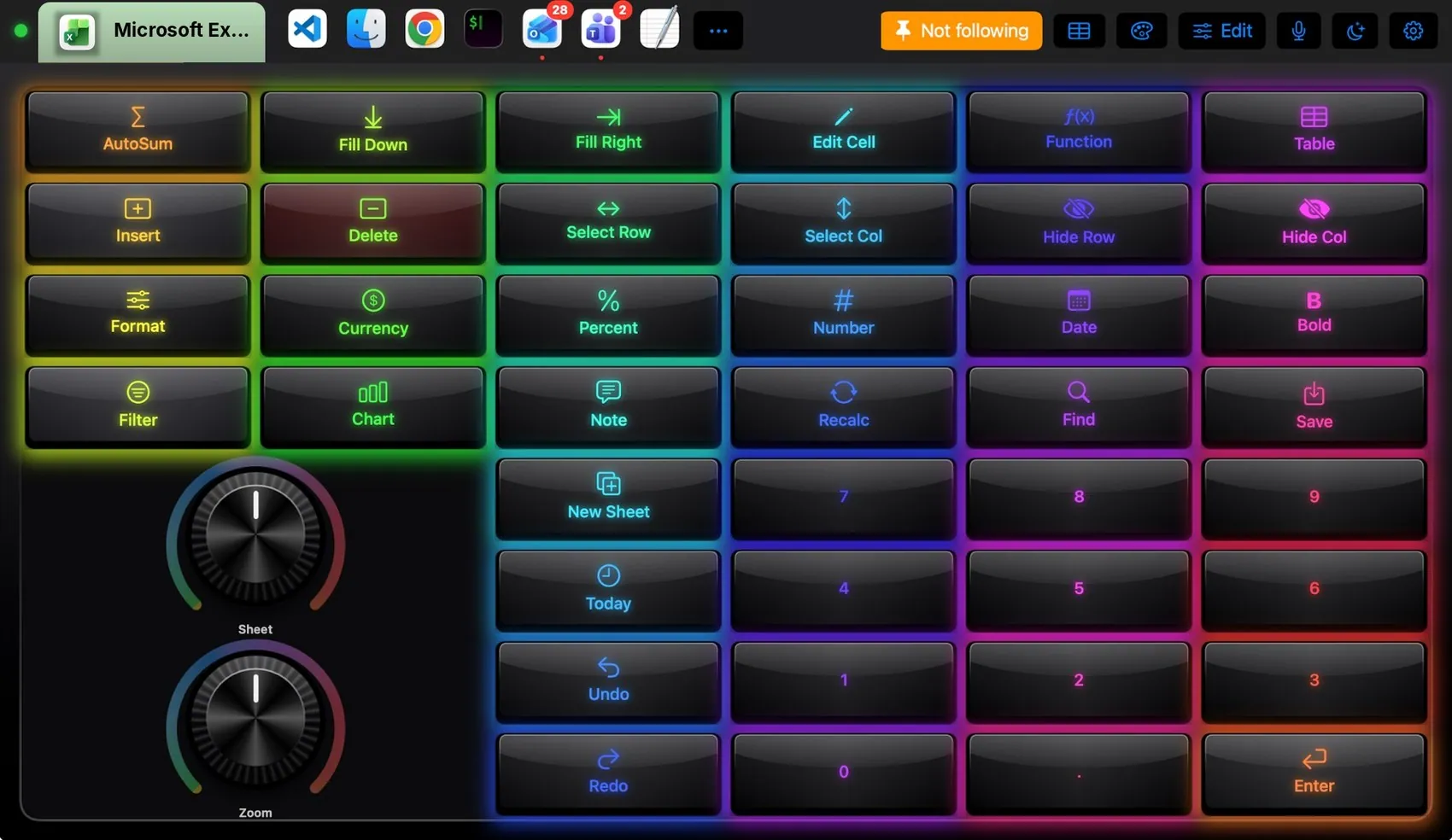Tap the Edit Cell pencil key
The height and width of the screenshot is (840, 1452).
tap(844, 131)
